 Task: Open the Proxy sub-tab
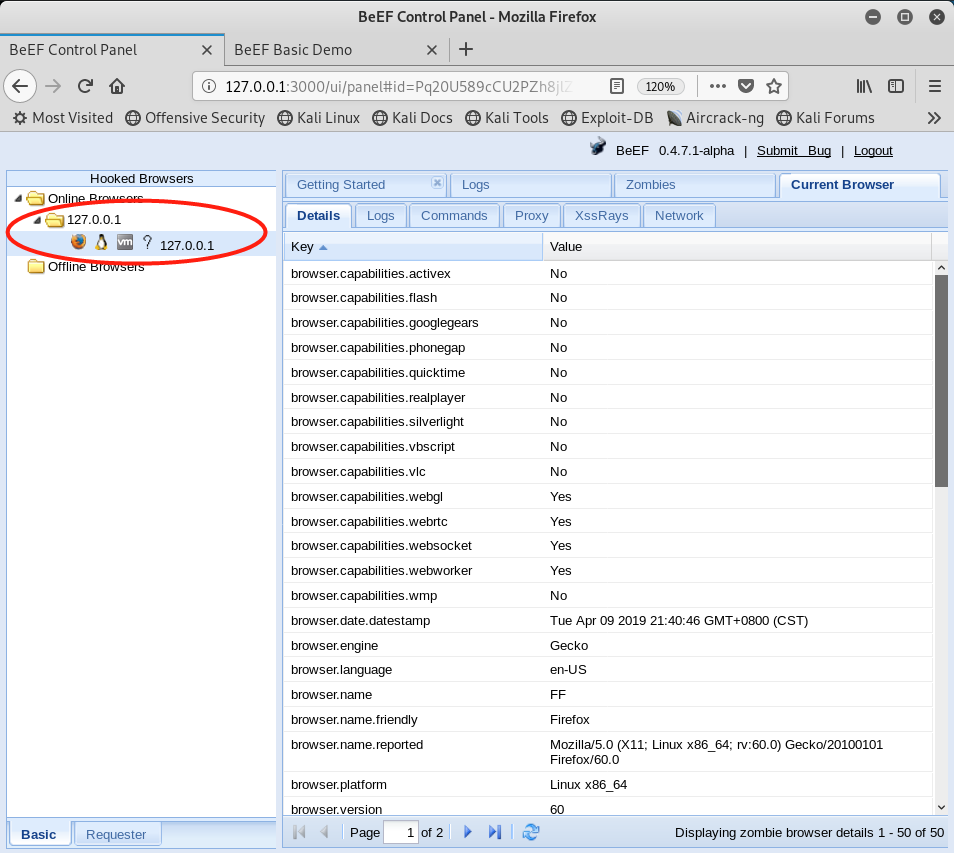pyautogui.click(x=531, y=216)
